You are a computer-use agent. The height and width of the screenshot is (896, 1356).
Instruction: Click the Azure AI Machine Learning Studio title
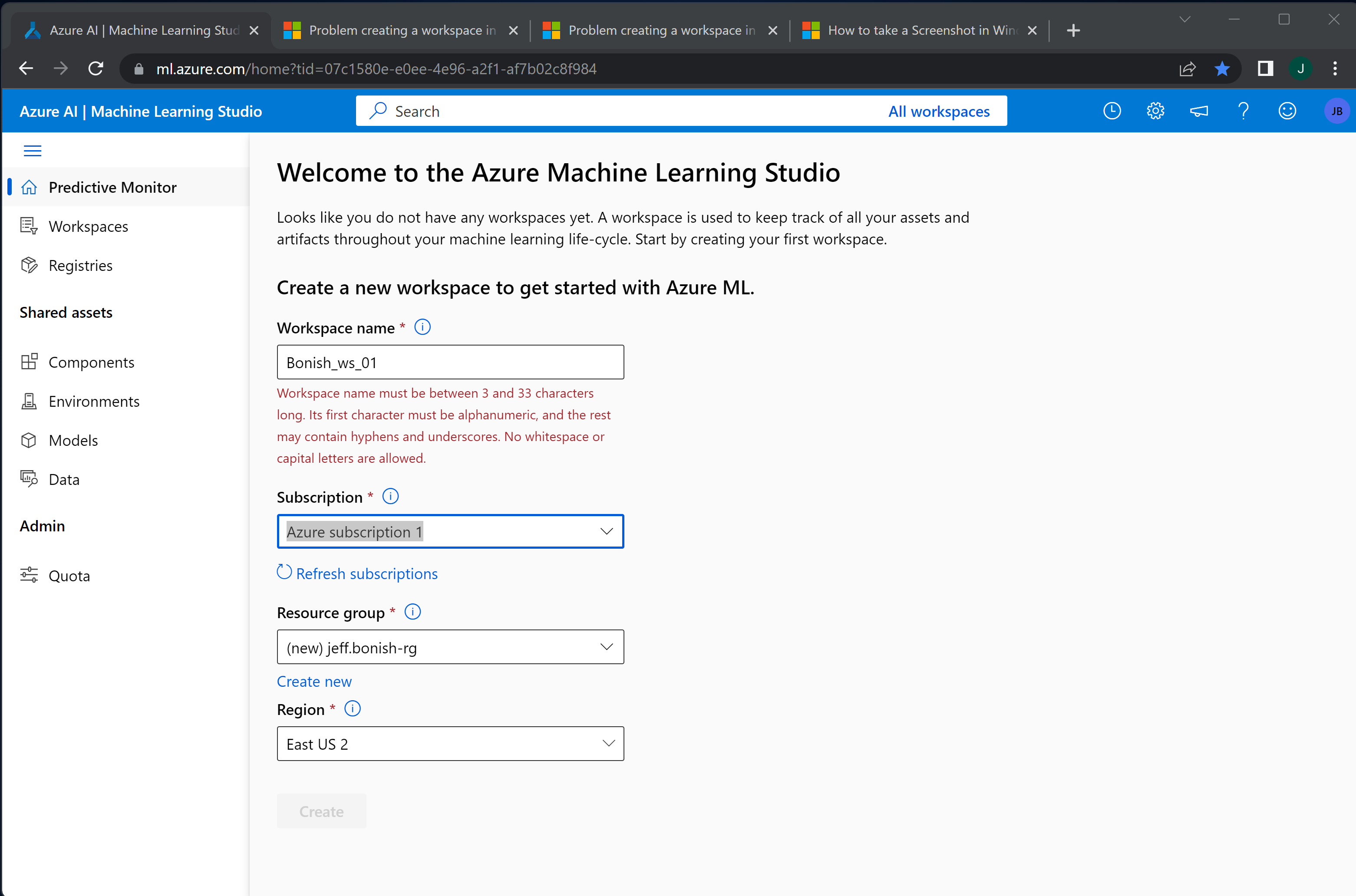coord(141,112)
